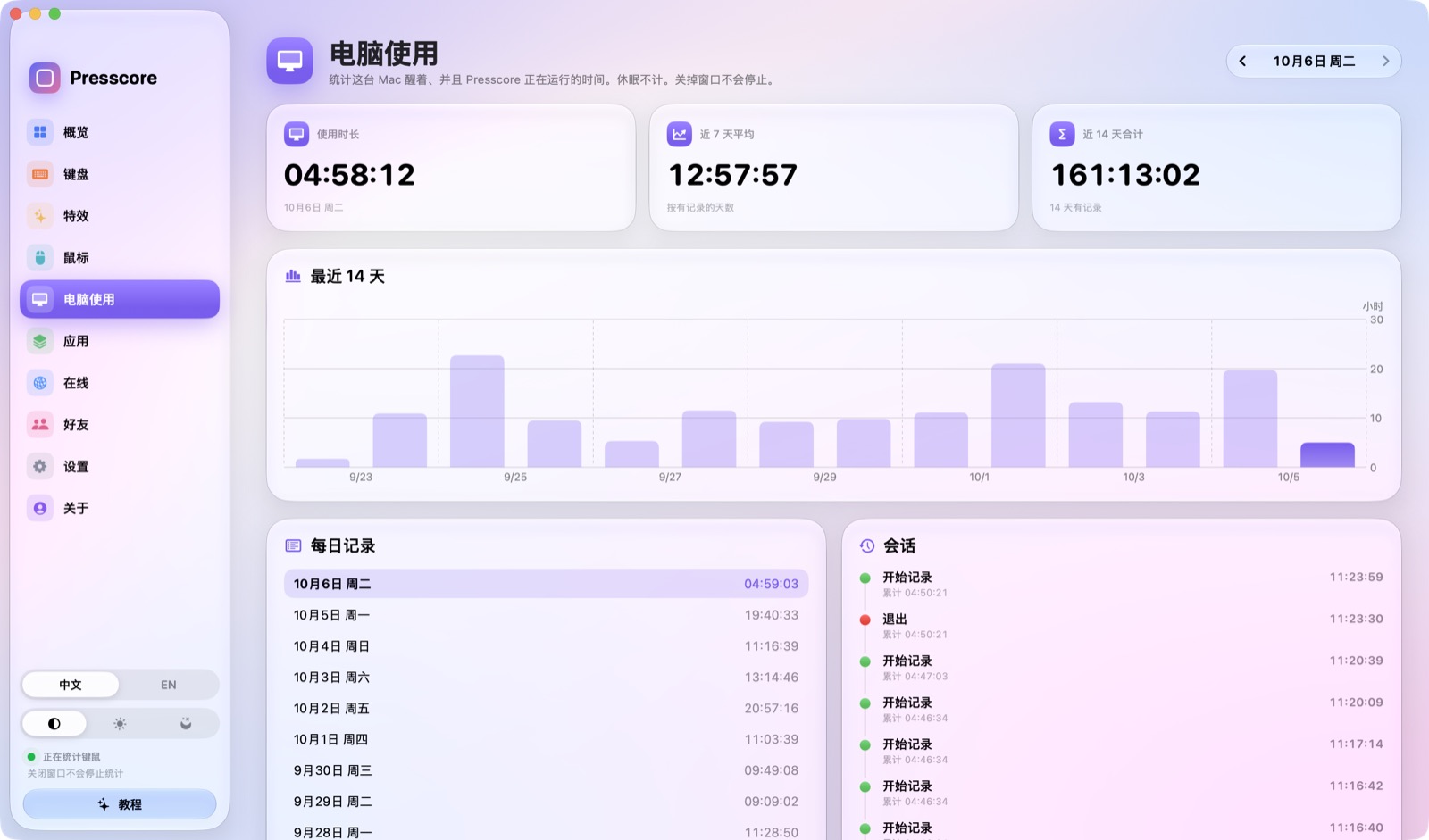Go to the 特效 effects section

pos(120,216)
